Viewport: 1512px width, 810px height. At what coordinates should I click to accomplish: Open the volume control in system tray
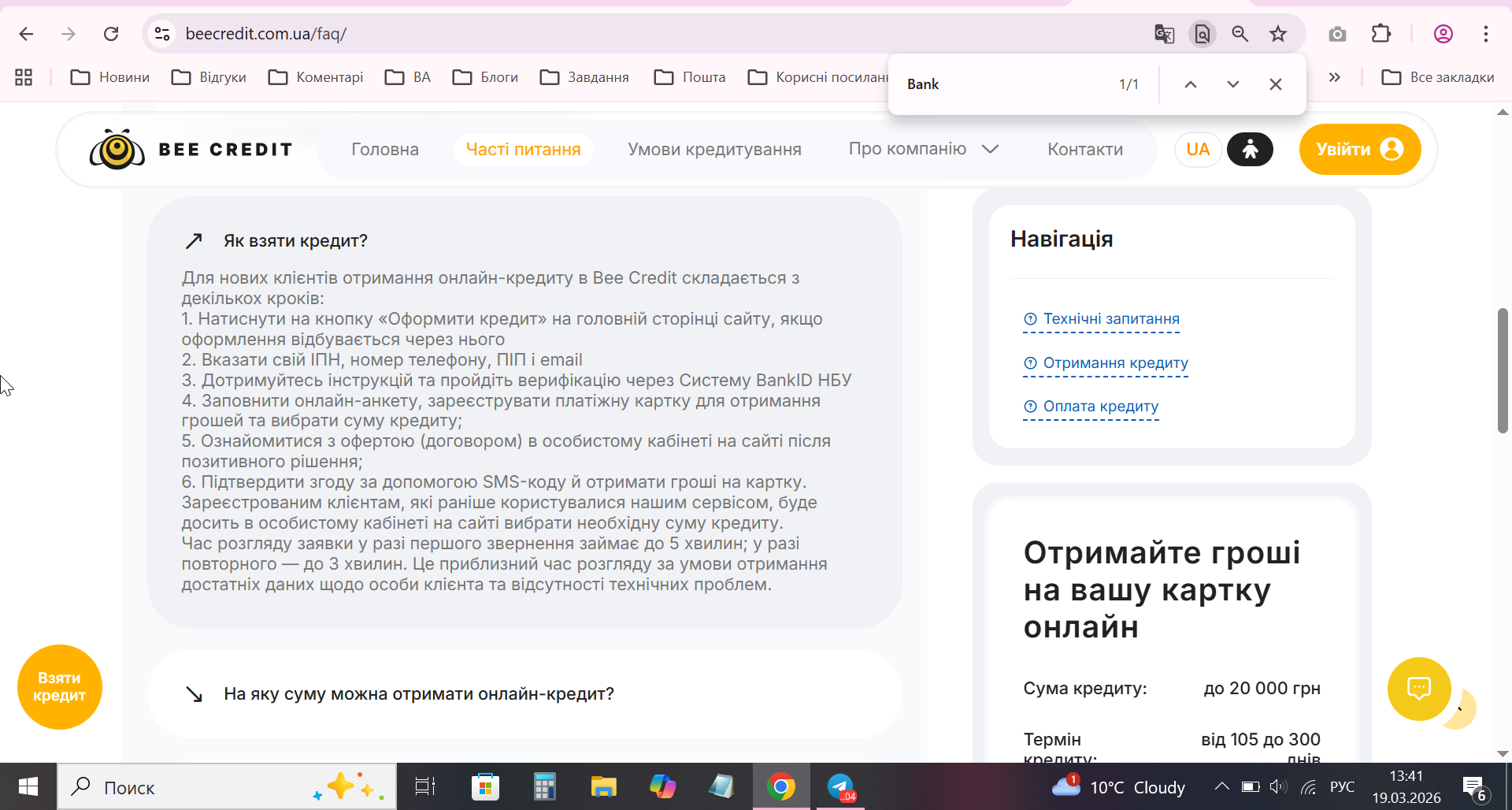tap(1278, 786)
